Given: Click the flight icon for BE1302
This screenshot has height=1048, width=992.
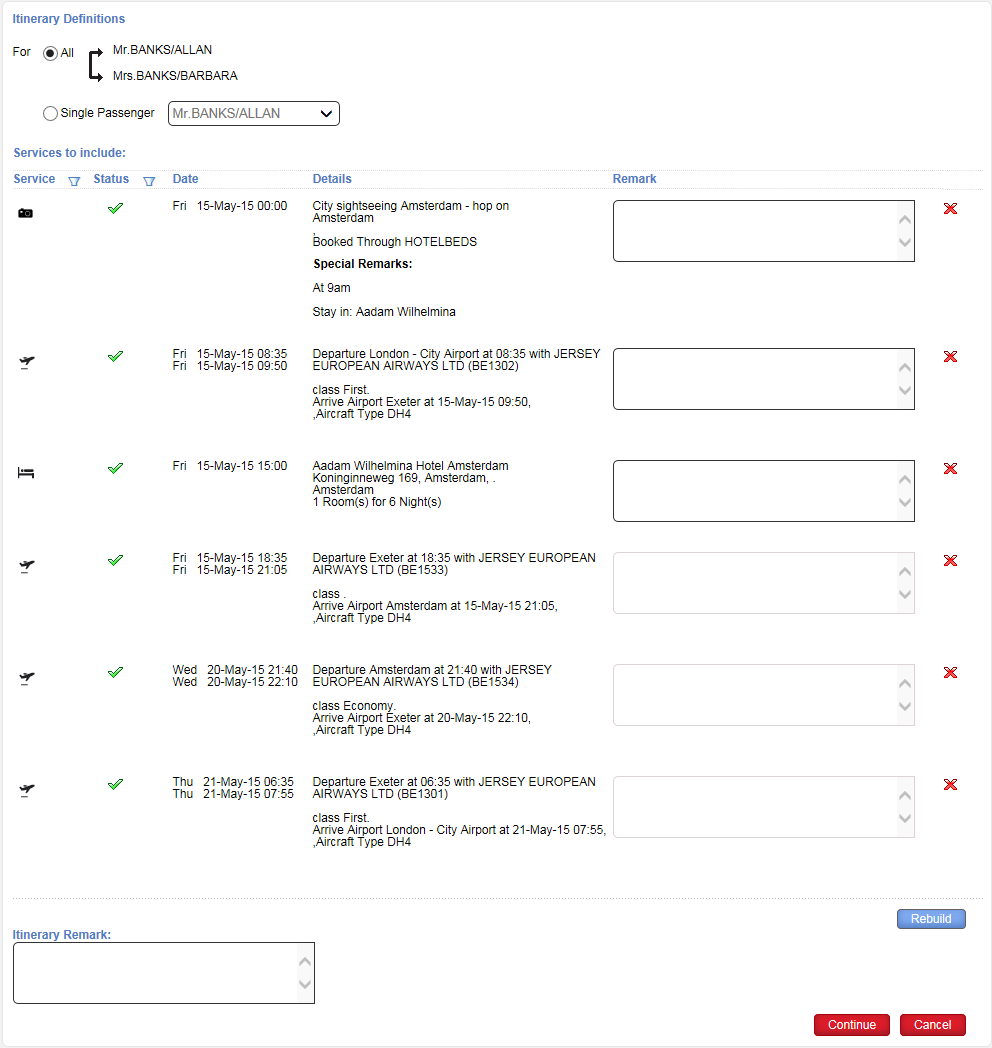Looking at the screenshot, I should [x=27, y=363].
